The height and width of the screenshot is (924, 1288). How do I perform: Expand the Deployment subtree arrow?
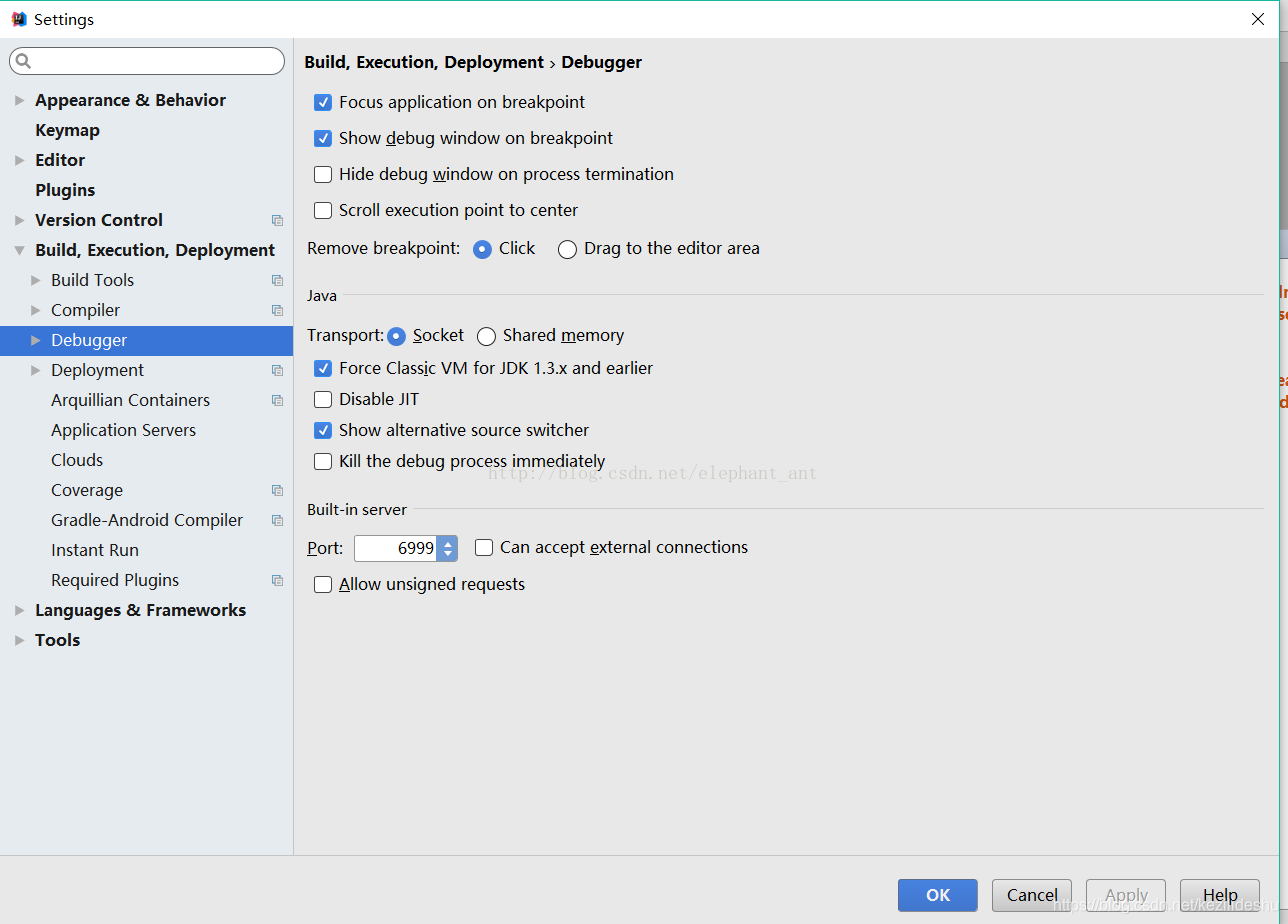[36, 370]
